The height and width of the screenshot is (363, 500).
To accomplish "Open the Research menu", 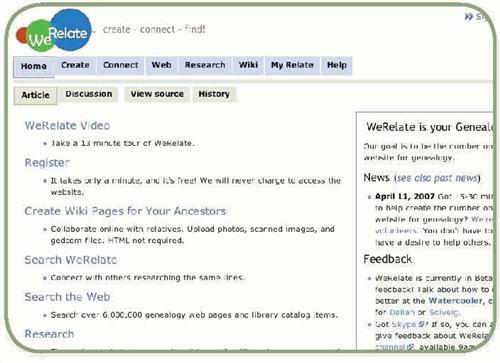I will (205, 65).
